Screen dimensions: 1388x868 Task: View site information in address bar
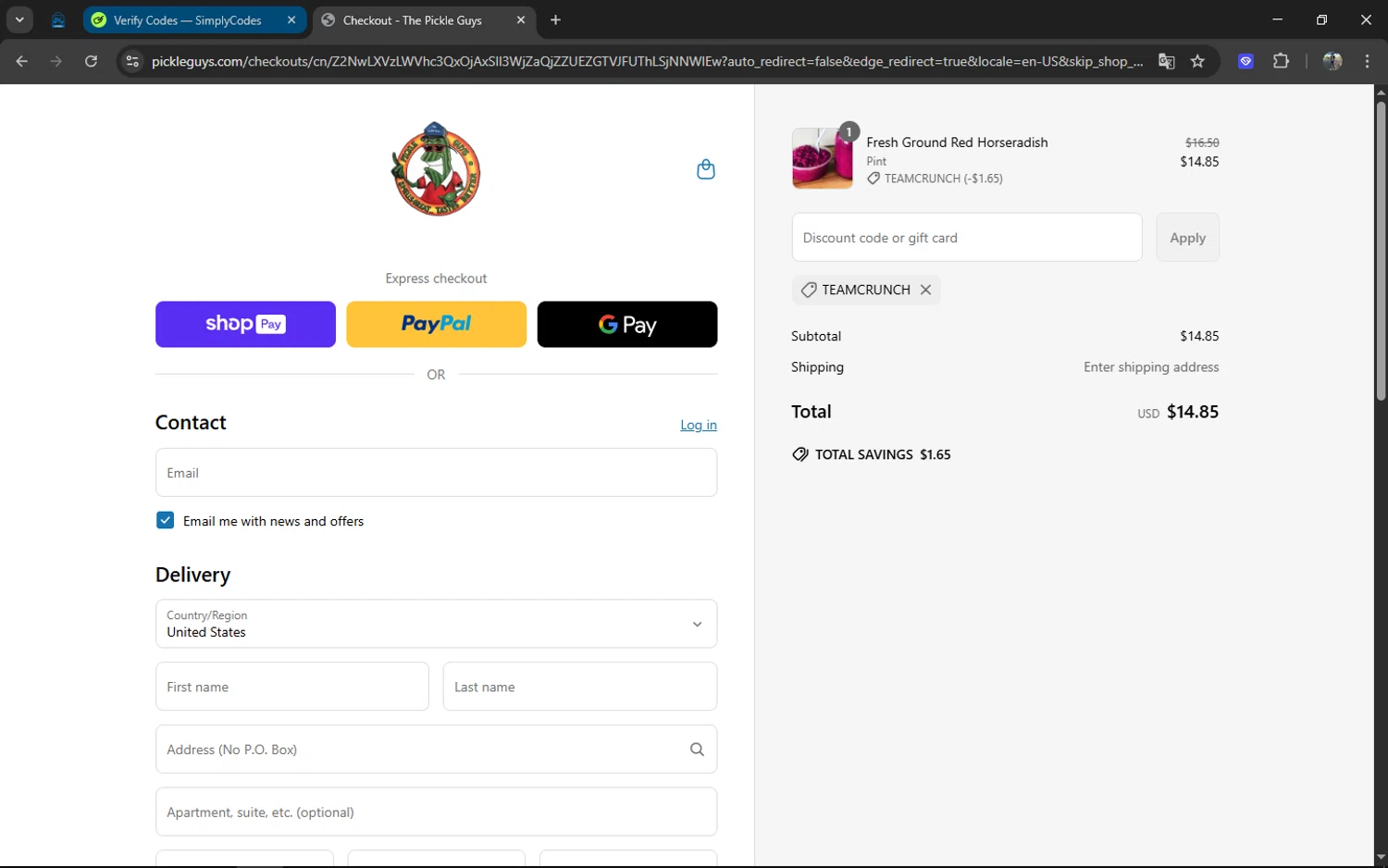(x=132, y=61)
